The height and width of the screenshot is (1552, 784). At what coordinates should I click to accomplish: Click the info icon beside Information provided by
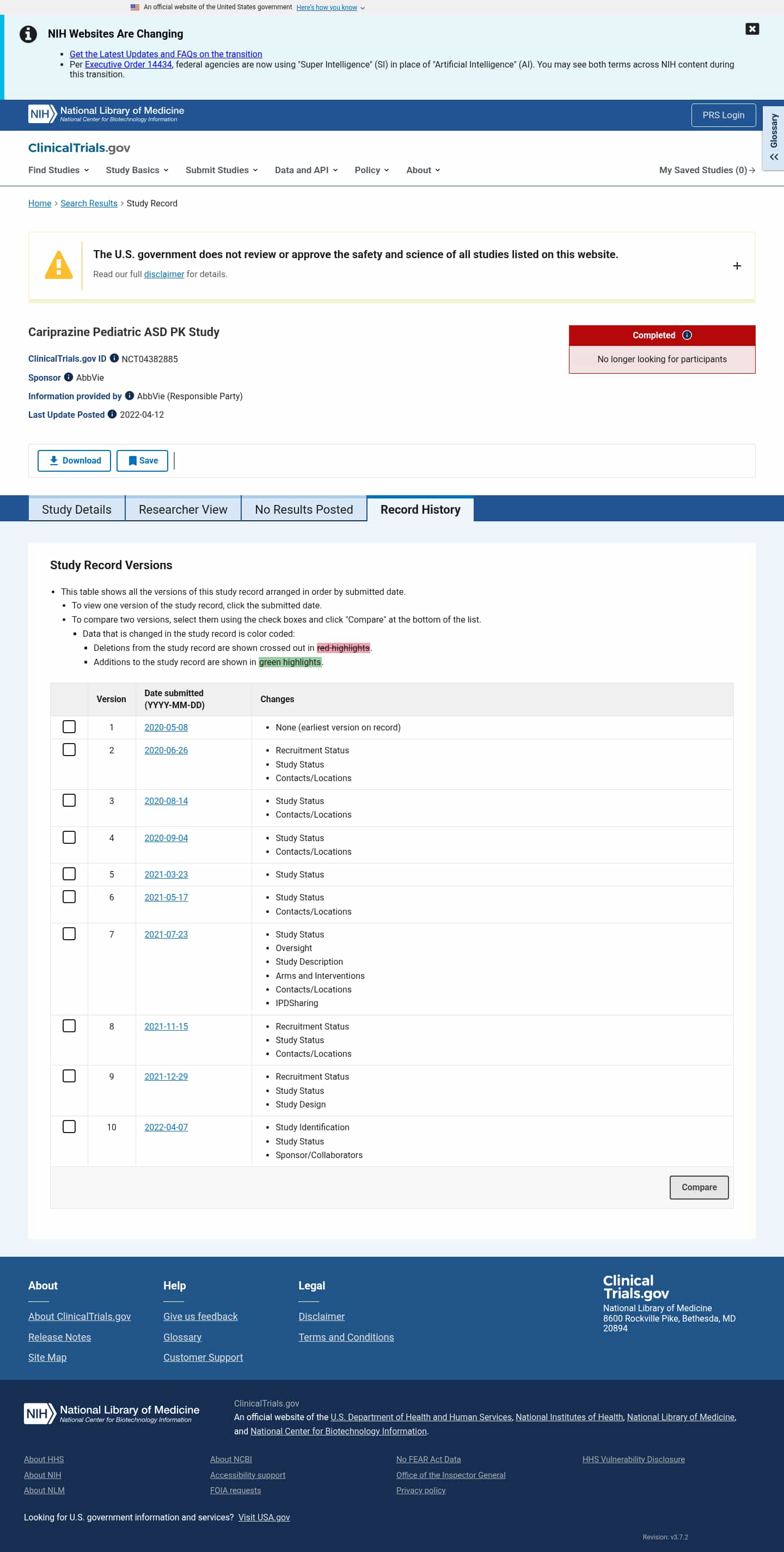[x=130, y=396]
